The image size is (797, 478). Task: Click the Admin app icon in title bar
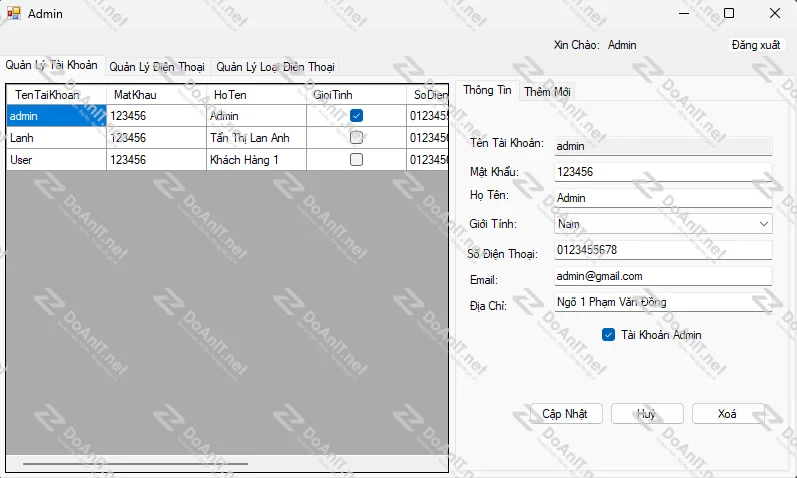pos(13,14)
